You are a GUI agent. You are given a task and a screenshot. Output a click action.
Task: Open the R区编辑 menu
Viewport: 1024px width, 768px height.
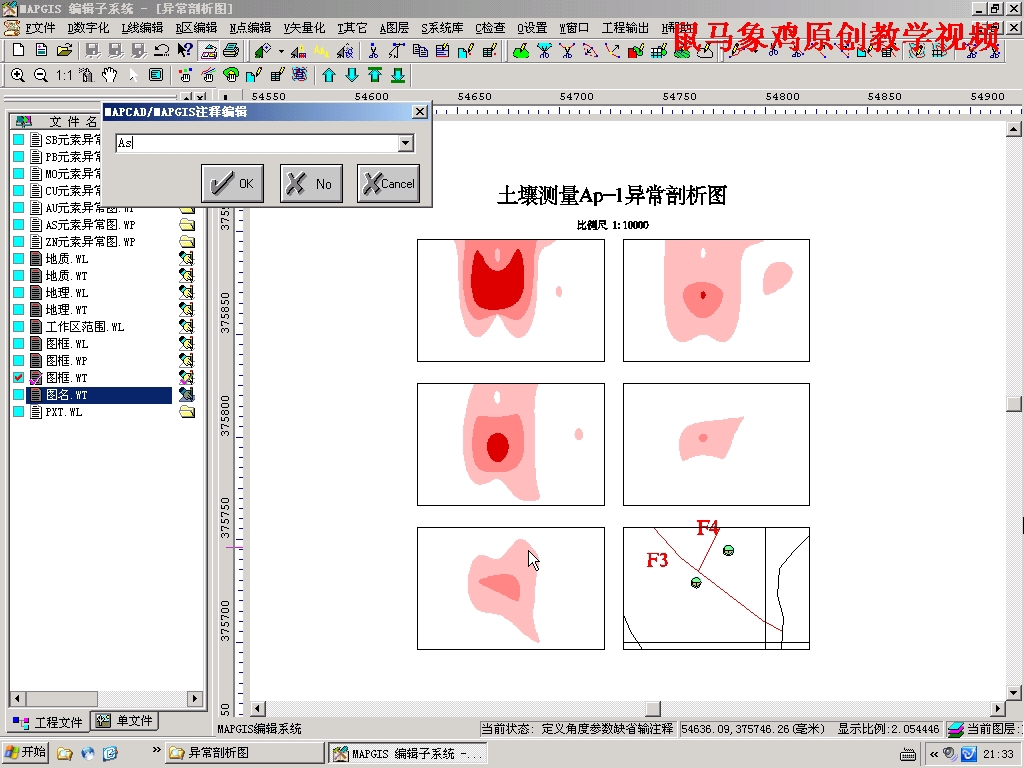196,28
